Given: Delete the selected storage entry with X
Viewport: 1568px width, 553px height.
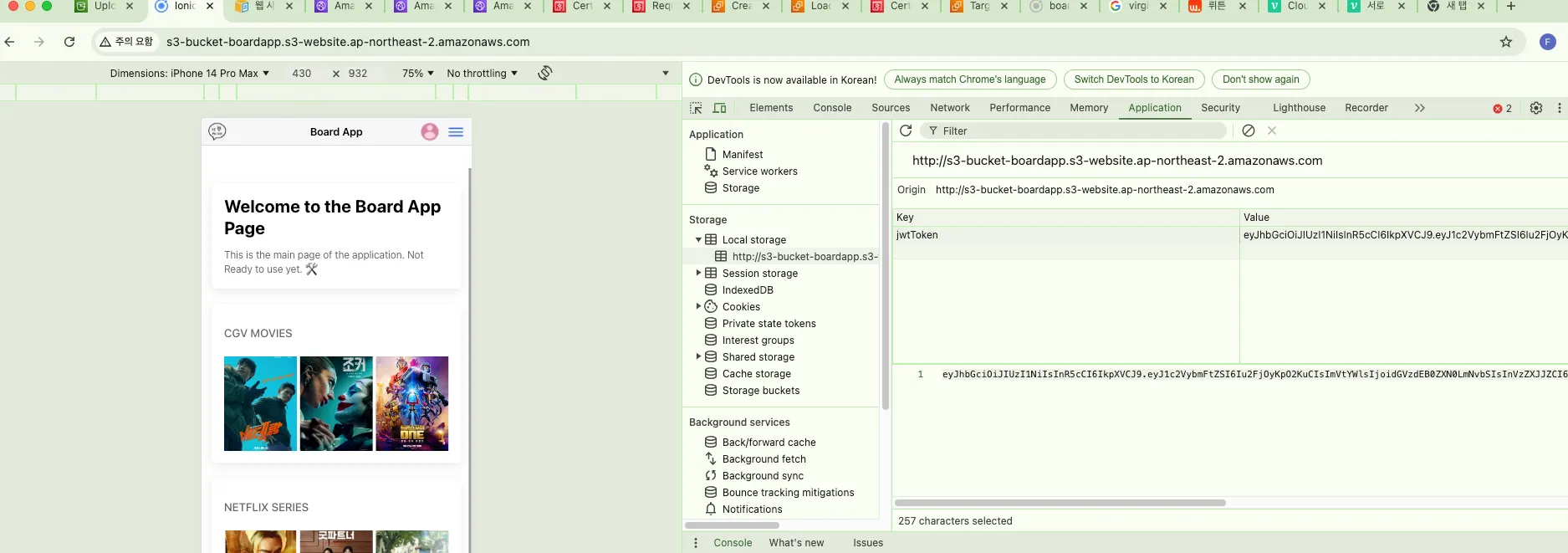Looking at the screenshot, I should point(1272,131).
